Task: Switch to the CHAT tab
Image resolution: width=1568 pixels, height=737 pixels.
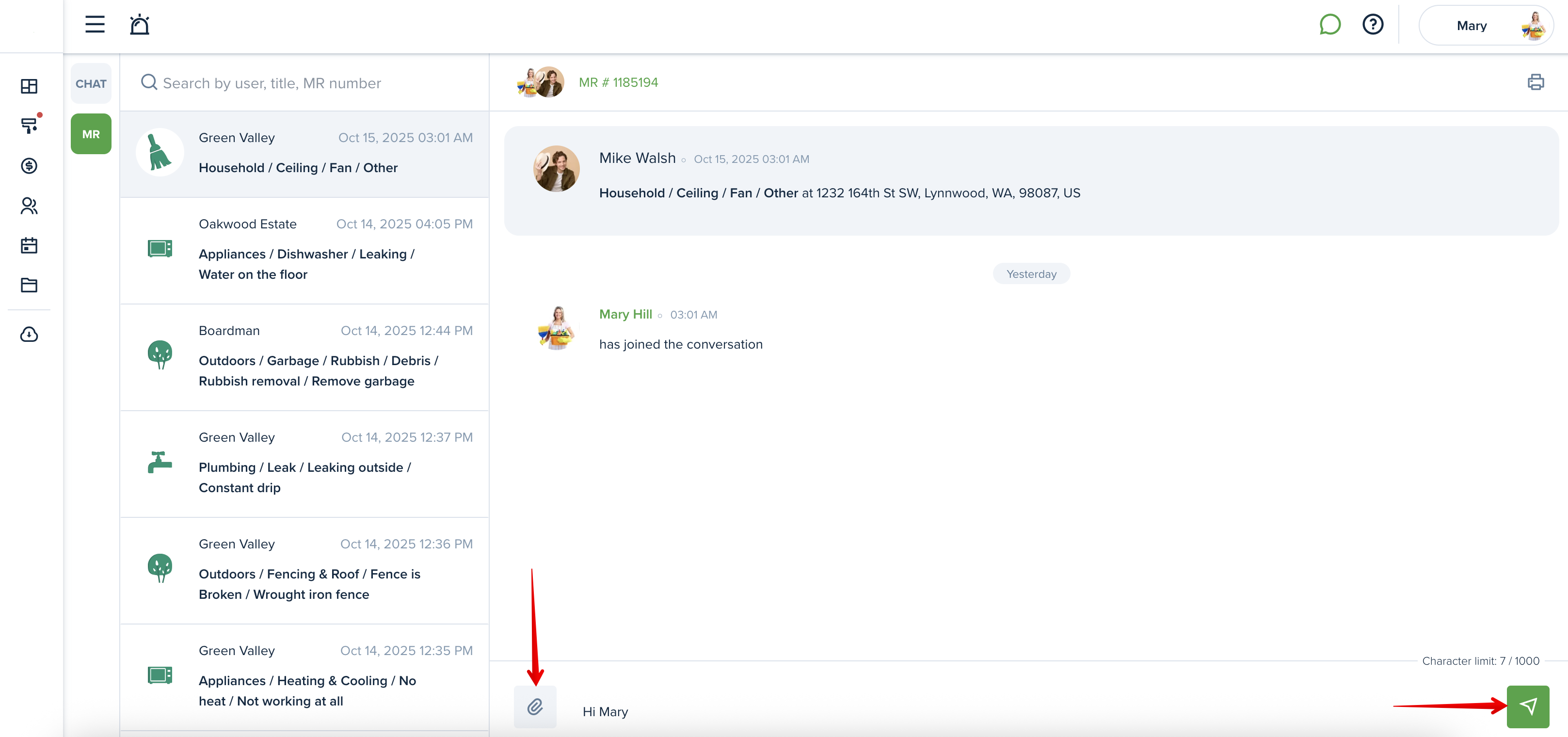Action: (x=91, y=83)
